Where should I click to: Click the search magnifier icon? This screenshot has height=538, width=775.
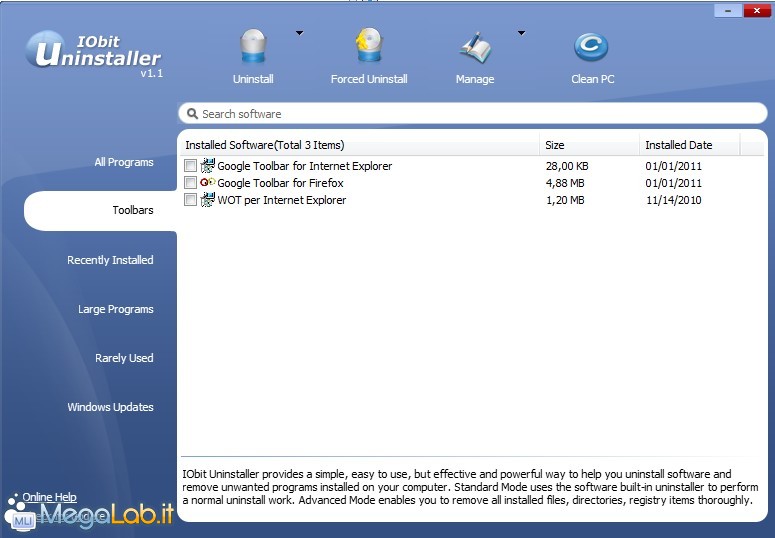pos(191,114)
